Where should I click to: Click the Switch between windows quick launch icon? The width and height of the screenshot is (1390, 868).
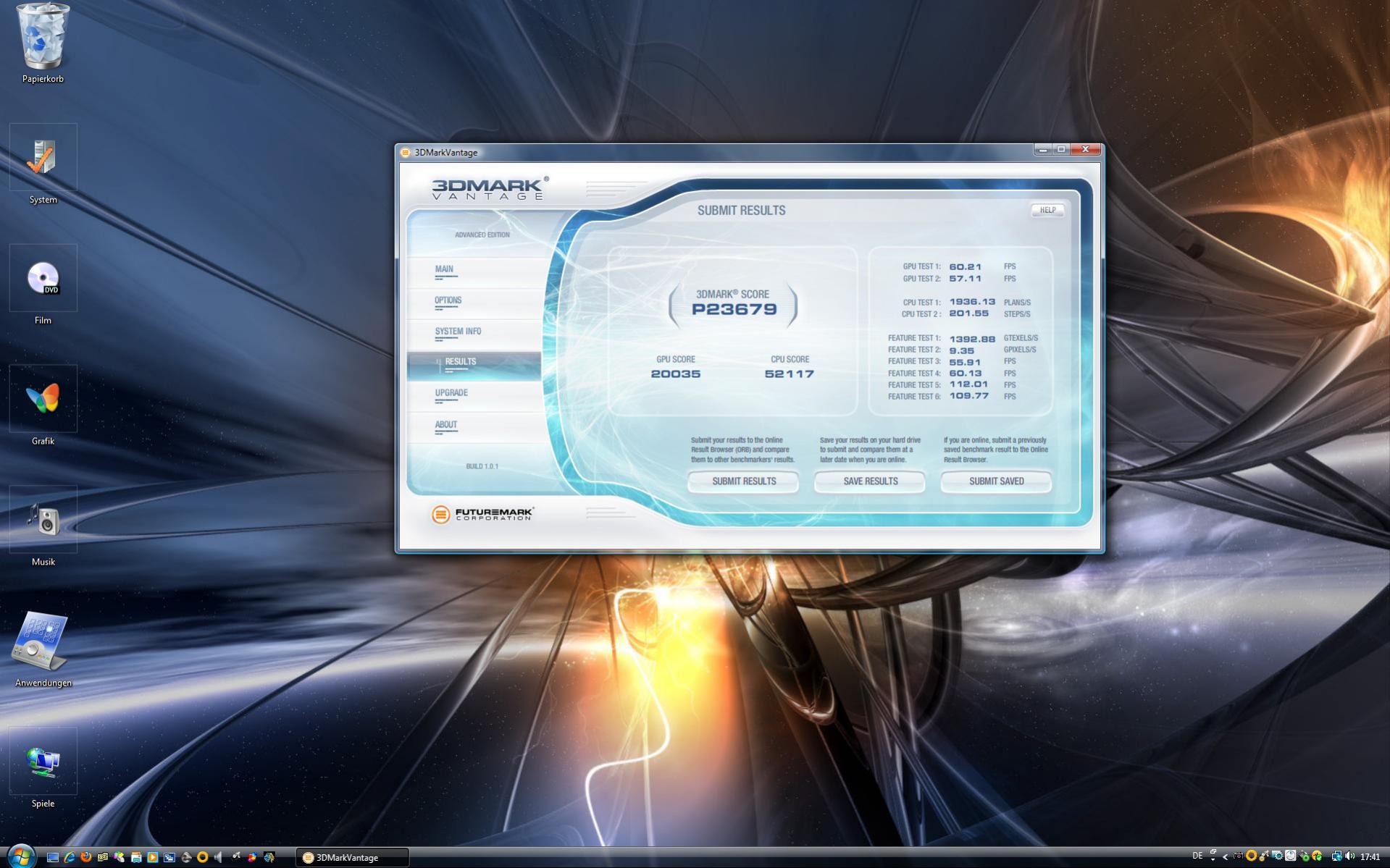click(169, 857)
